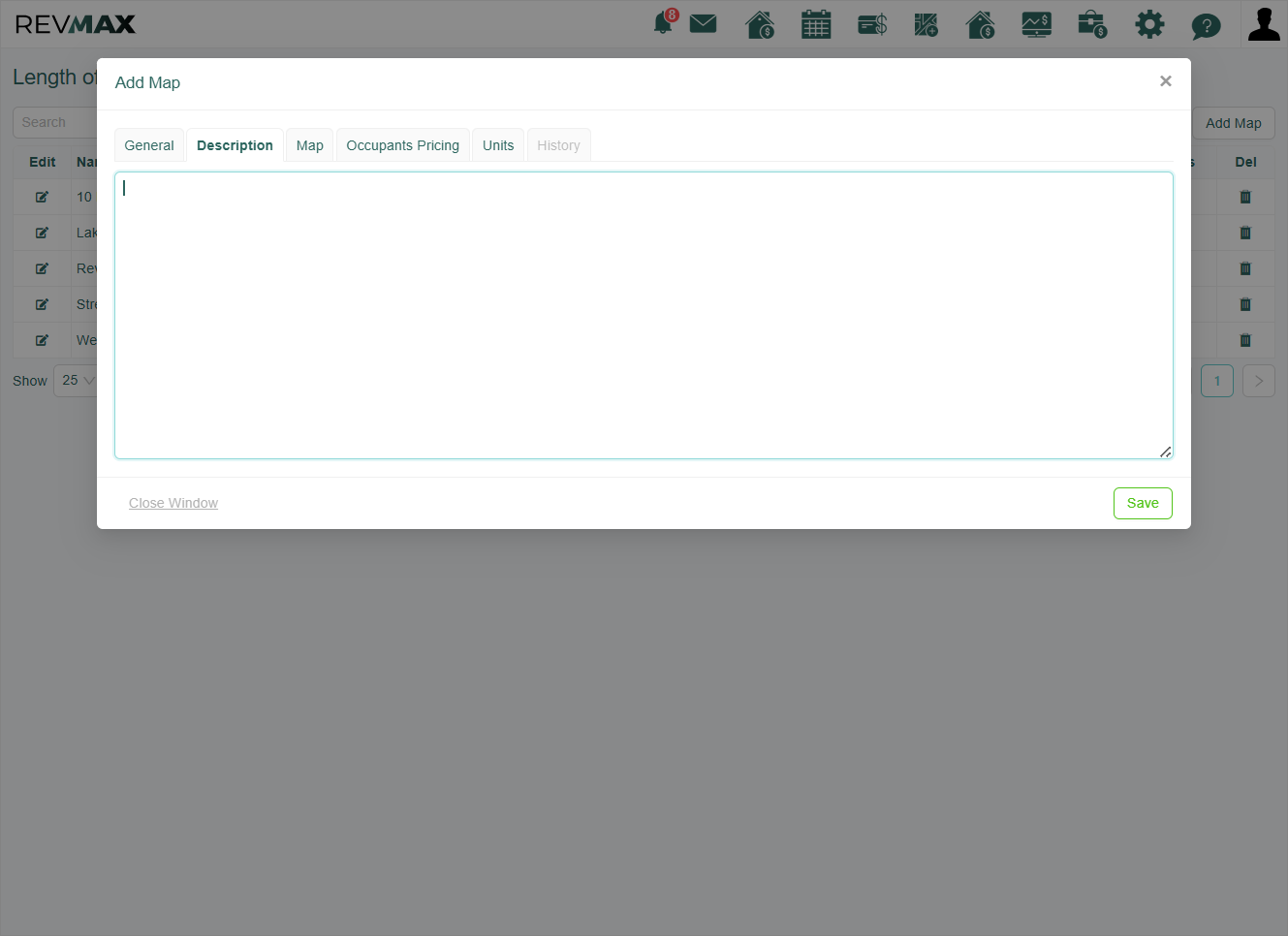Delete the fifth table row
The height and width of the screenshot is (936, 1288).
click(1245, 340)
